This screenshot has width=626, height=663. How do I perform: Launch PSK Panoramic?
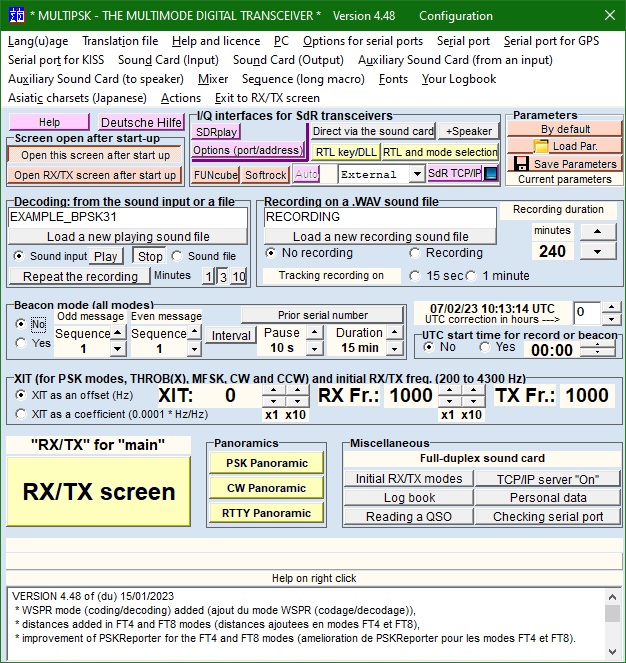[x=266, y=463]
